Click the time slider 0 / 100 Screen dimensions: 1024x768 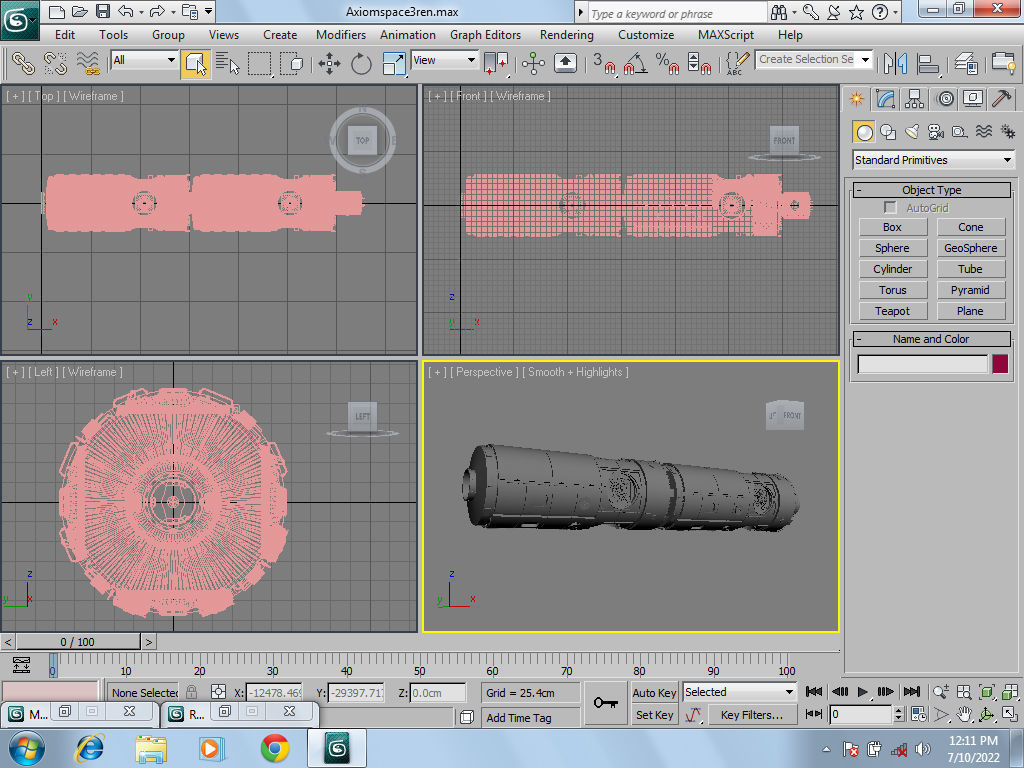click(x=78, y=642)
